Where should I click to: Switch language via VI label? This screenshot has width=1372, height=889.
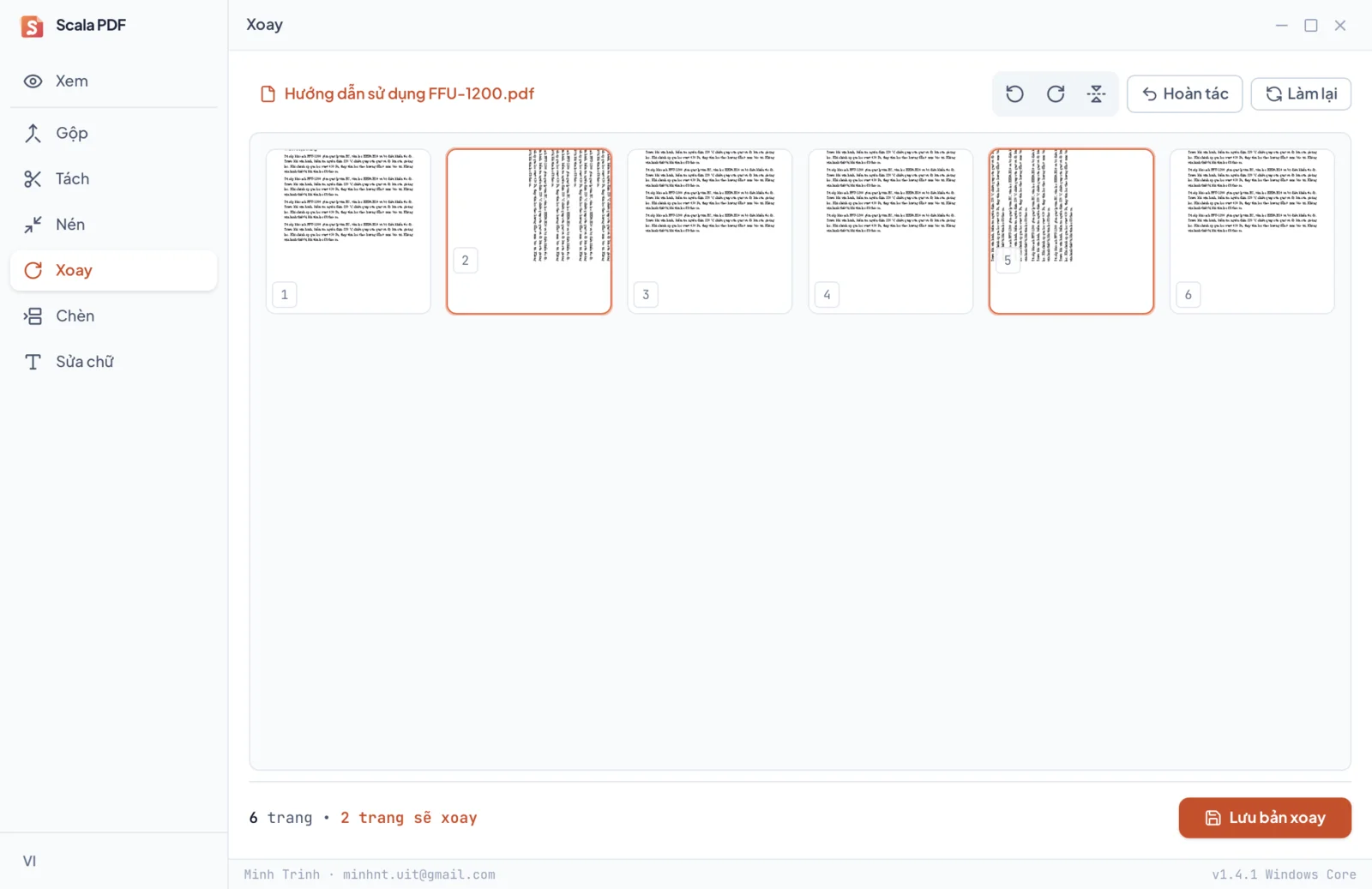point(30,861)
